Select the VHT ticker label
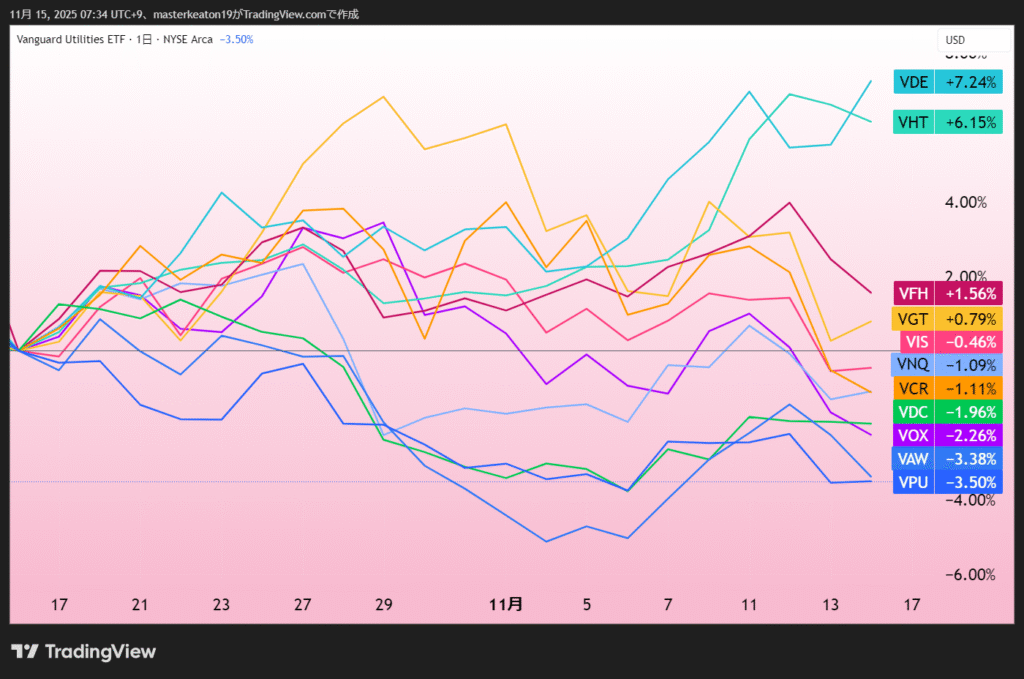1024x679 pixels. coord(913,122)
